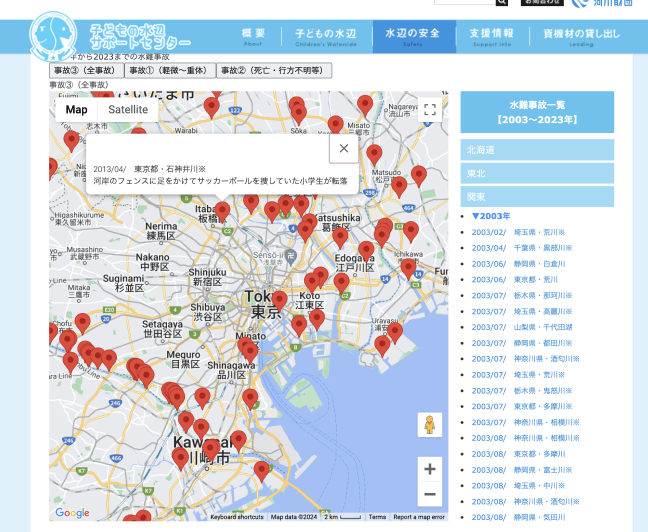Open the 子どもの水辺 menu
Screen dimensions: 648x532
pyautogui.click(x=326, y=36)
